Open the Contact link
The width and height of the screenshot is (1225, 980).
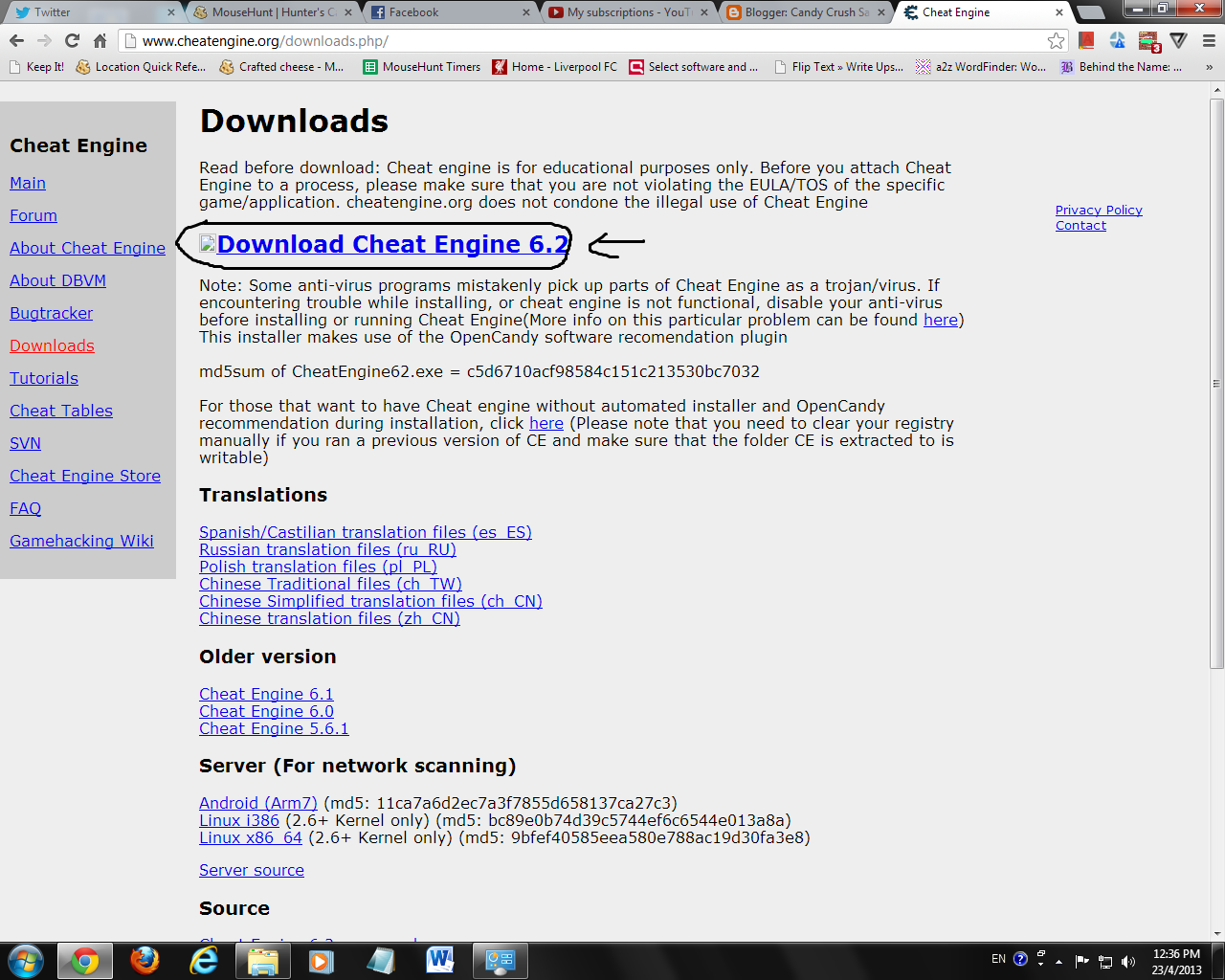[1080, 225]
